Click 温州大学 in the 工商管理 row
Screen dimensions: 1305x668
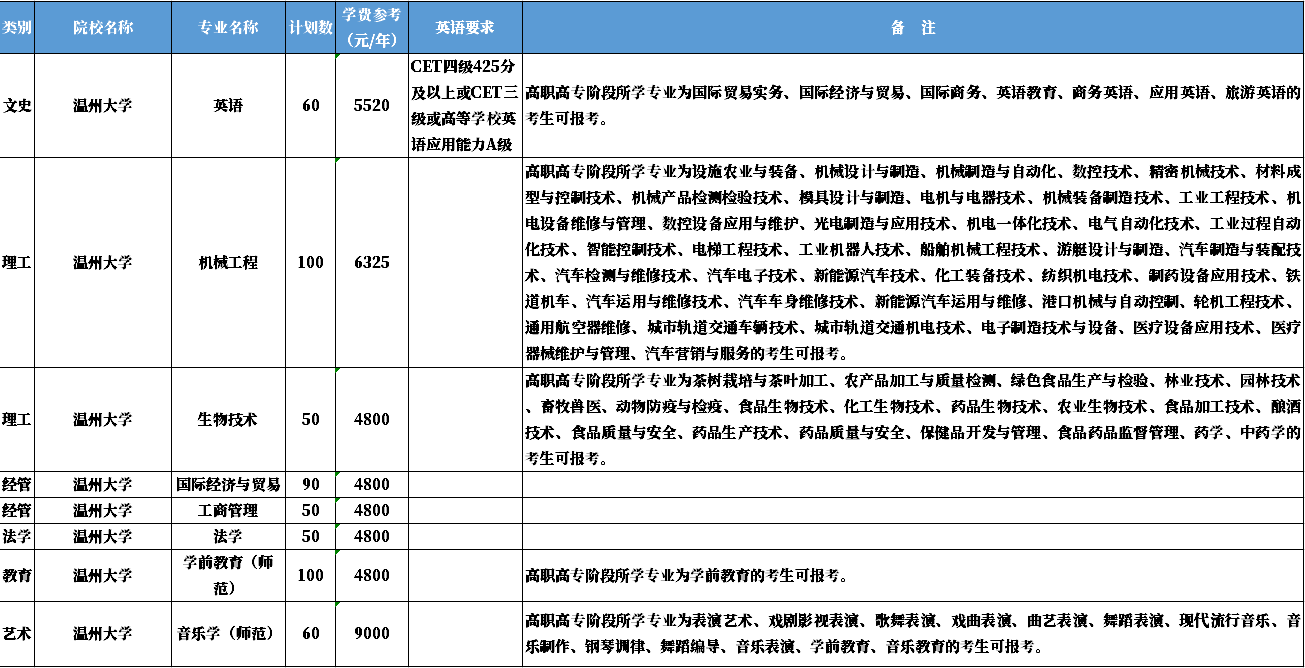click(103, 511)
